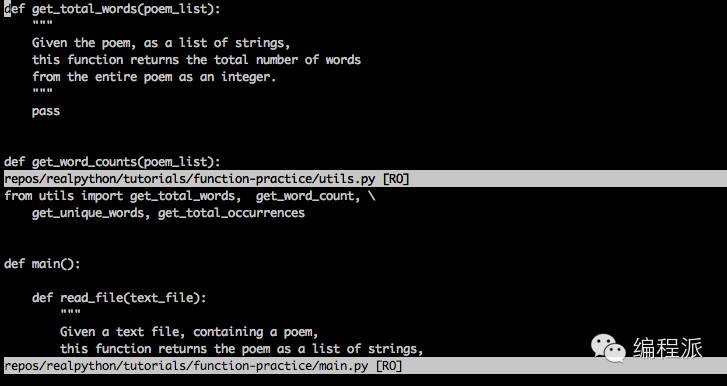Click the def main() line

(42, 264)
